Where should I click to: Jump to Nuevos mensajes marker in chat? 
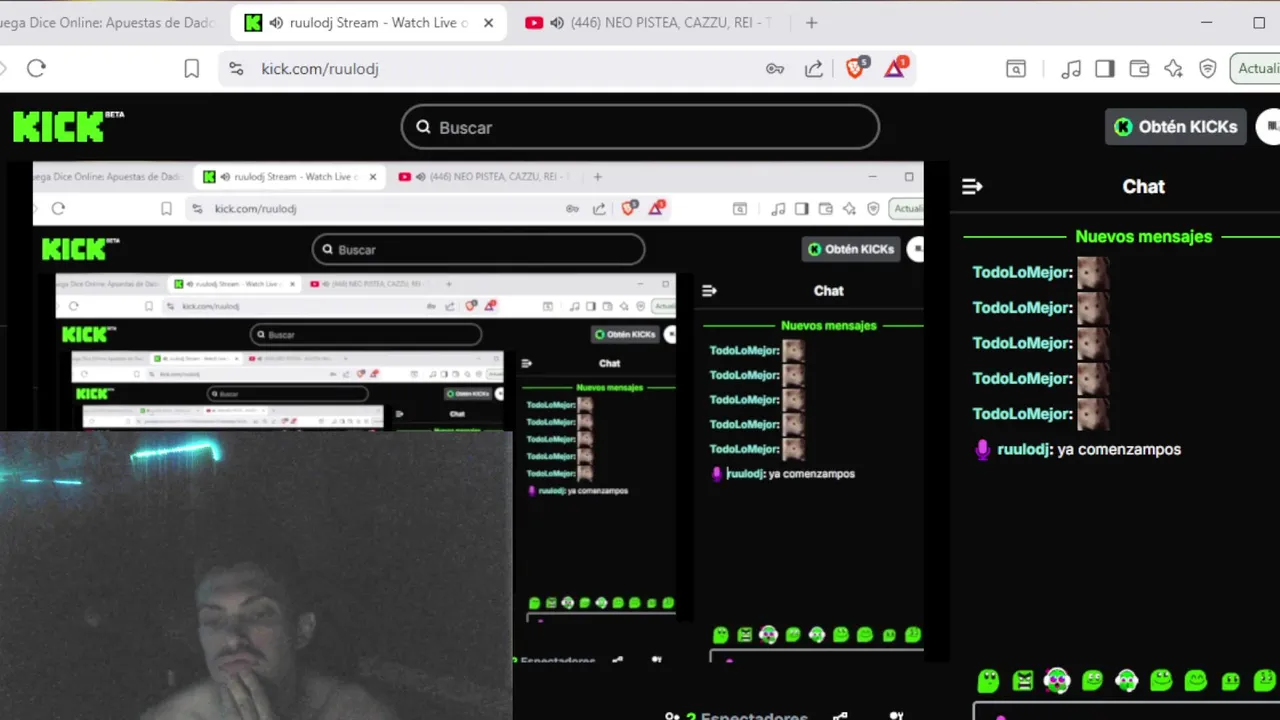point(1143,237)
